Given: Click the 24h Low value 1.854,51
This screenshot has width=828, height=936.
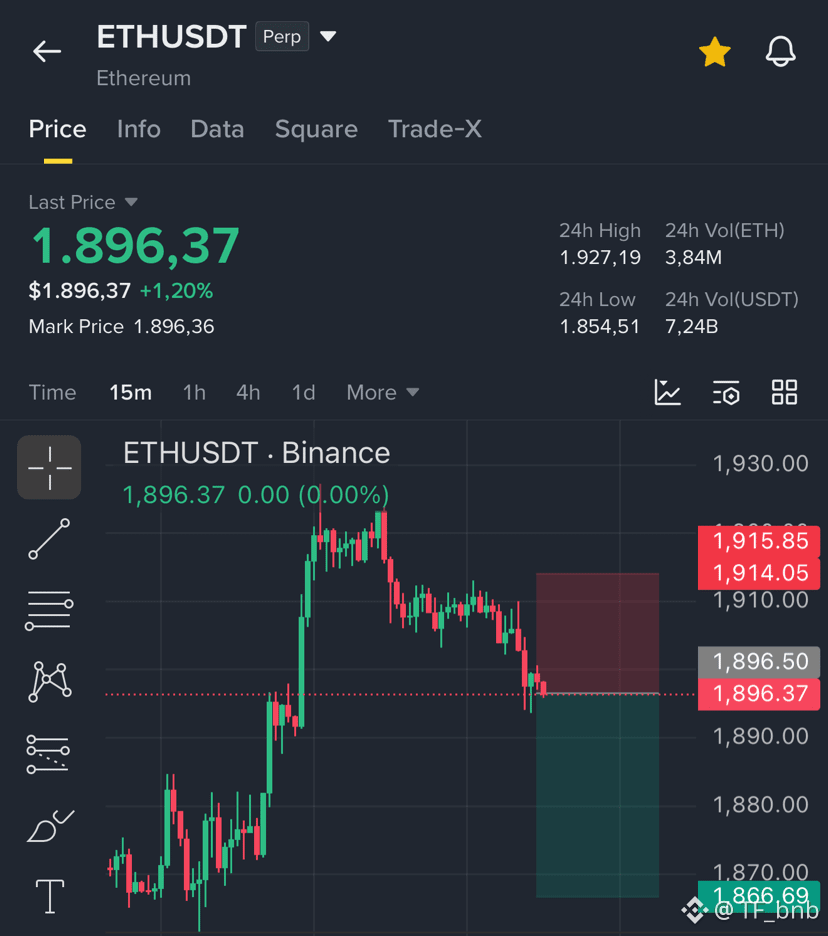Looking at the screenshot, I should [599, 327].
